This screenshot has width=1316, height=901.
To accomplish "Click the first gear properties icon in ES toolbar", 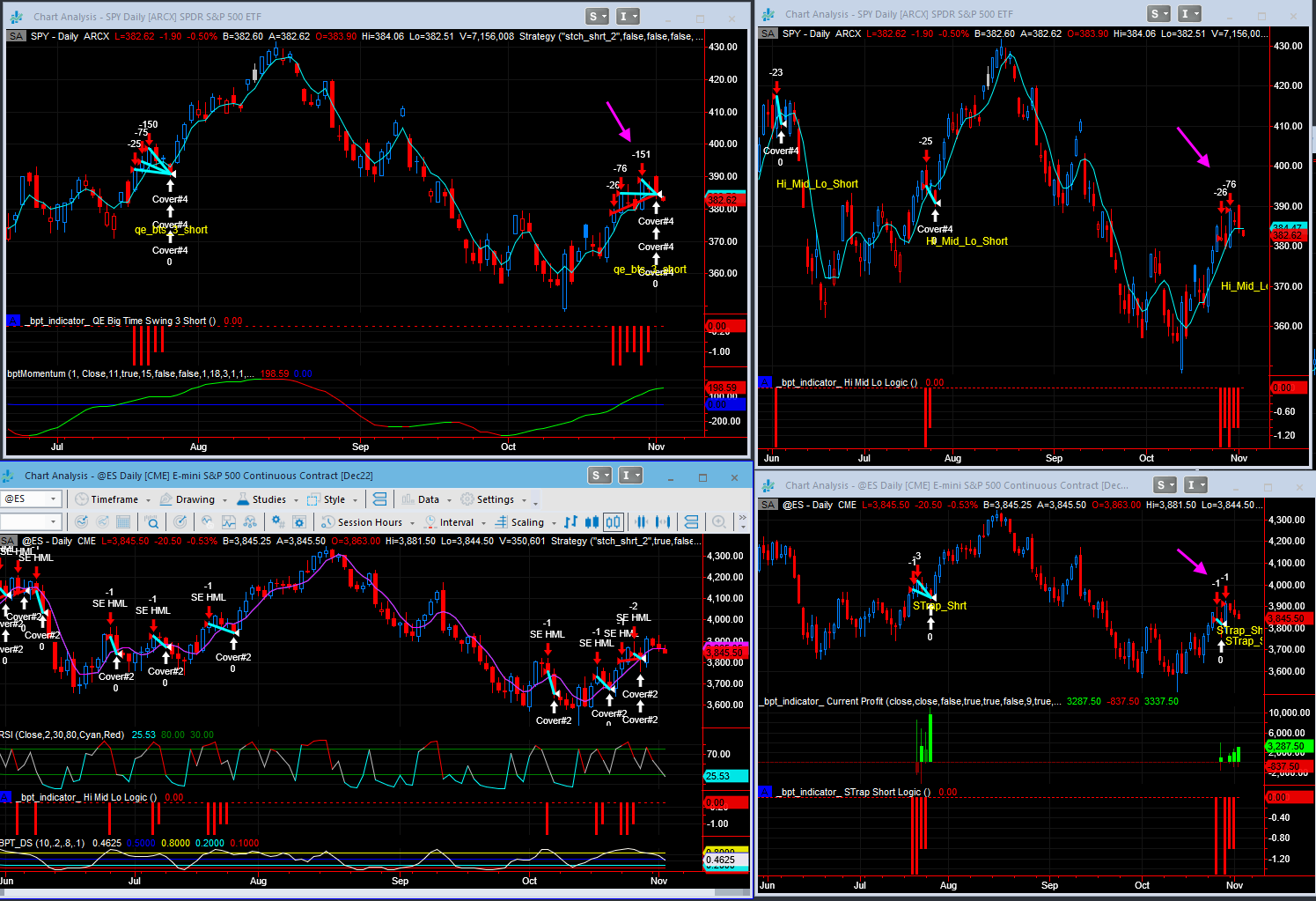I will [278, 522].
